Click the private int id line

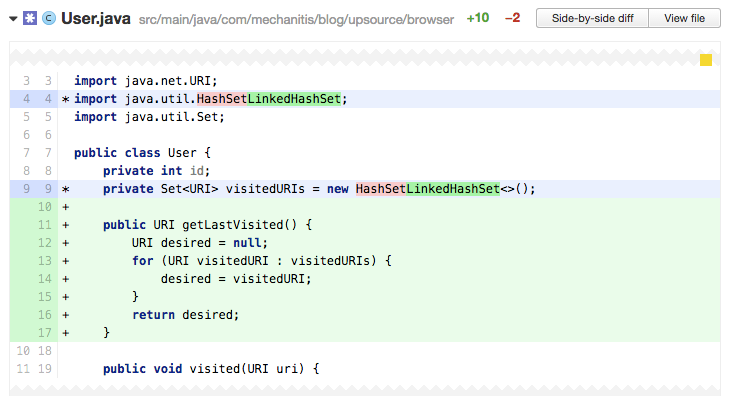(156, 171)
